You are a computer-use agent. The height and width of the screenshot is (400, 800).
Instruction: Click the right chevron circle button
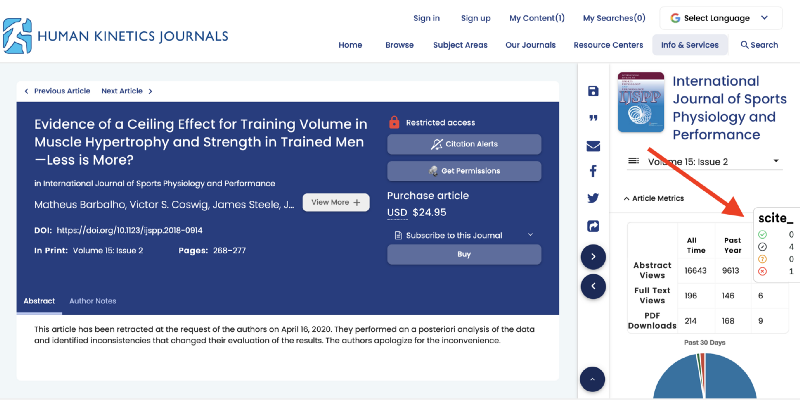(x=593, y=257)
